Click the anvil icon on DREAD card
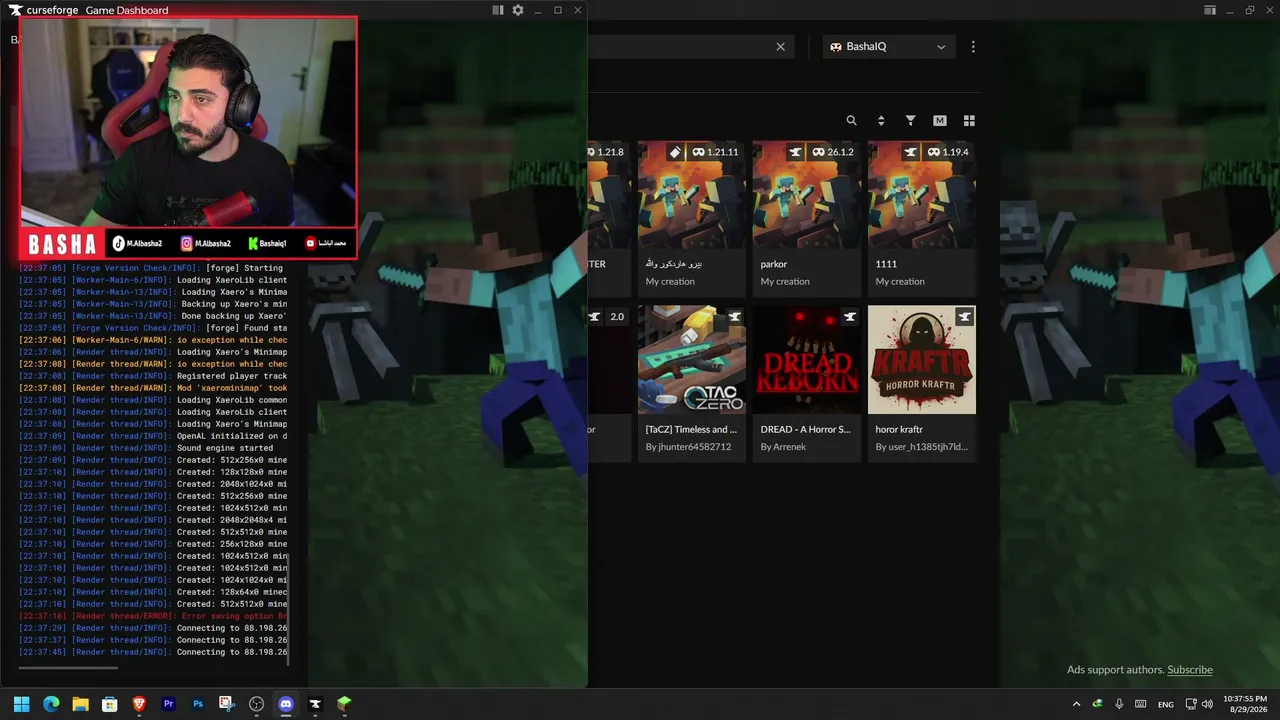Image resolution: width=1280 pixels, height=720 pixels. pos(850,317)
